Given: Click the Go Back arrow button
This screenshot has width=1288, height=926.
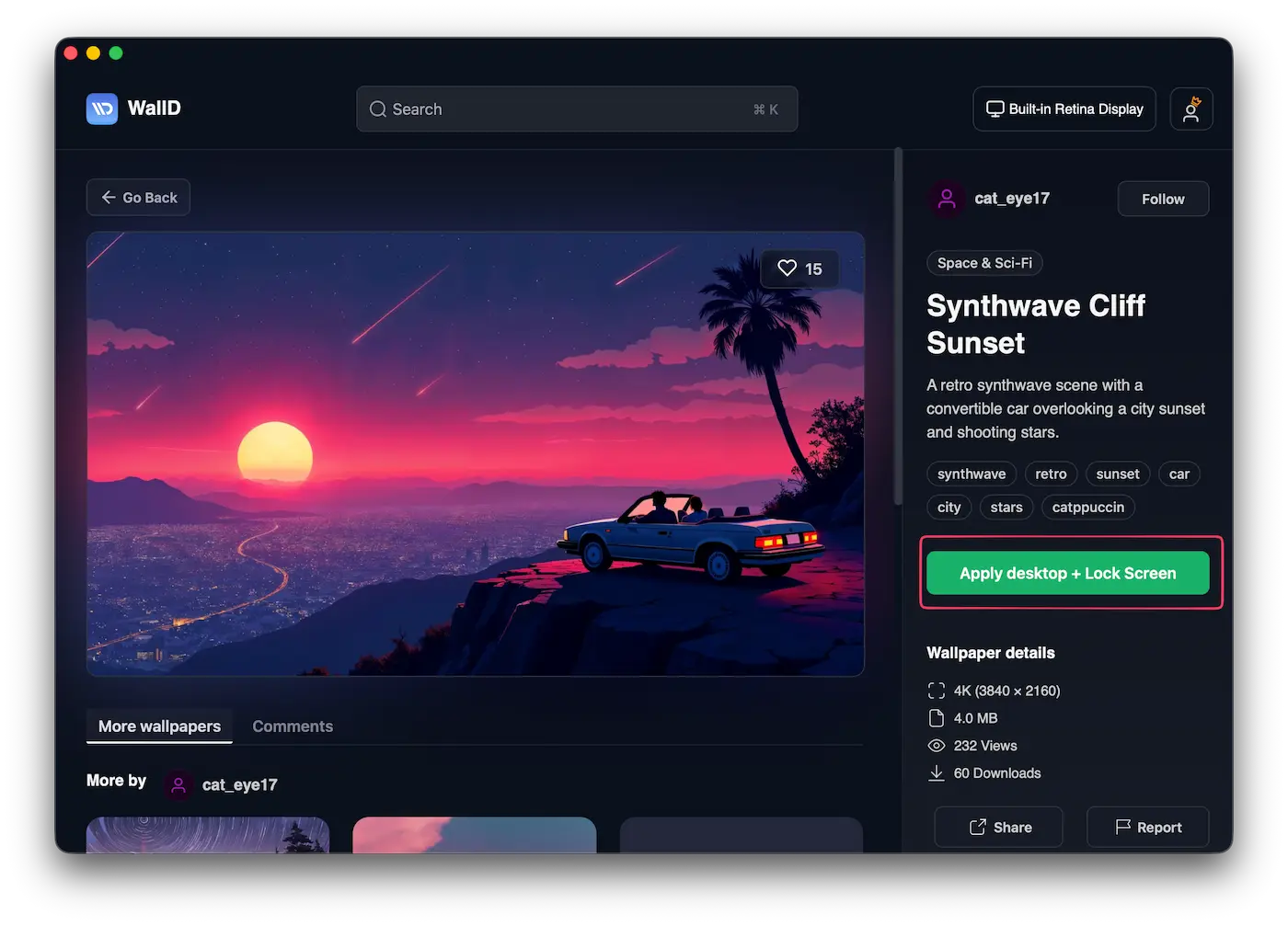Looking at the screenshot, I should click(139, 198).
